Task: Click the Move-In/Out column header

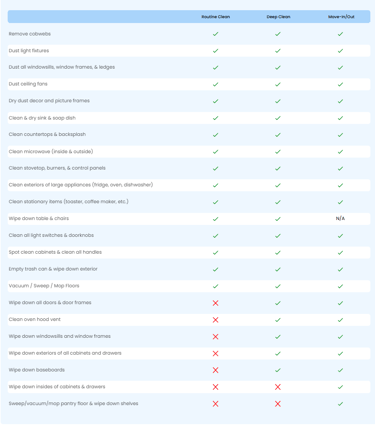Action: 341,17
